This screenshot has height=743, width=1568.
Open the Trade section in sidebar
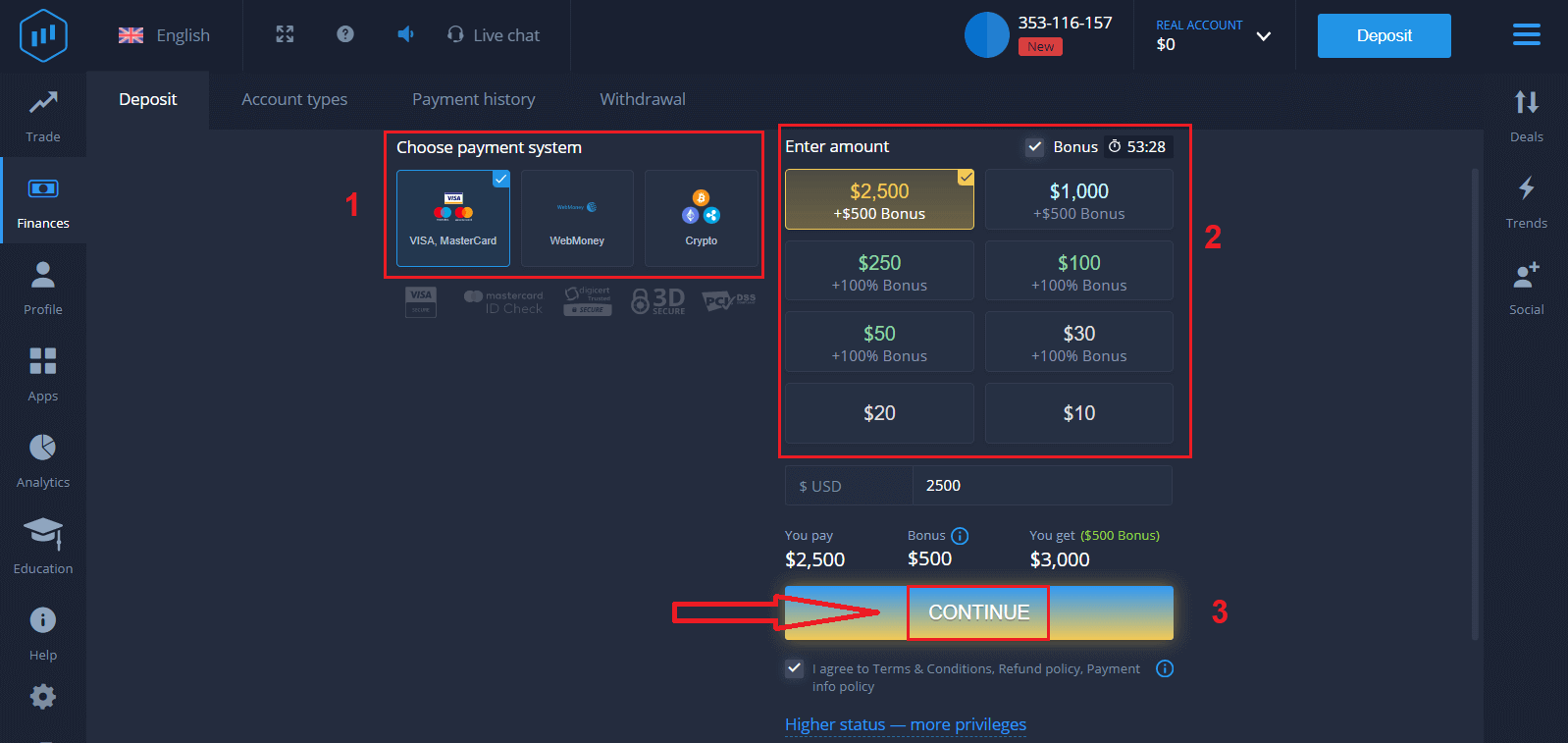pyautogui.click(x=43, y=115)
